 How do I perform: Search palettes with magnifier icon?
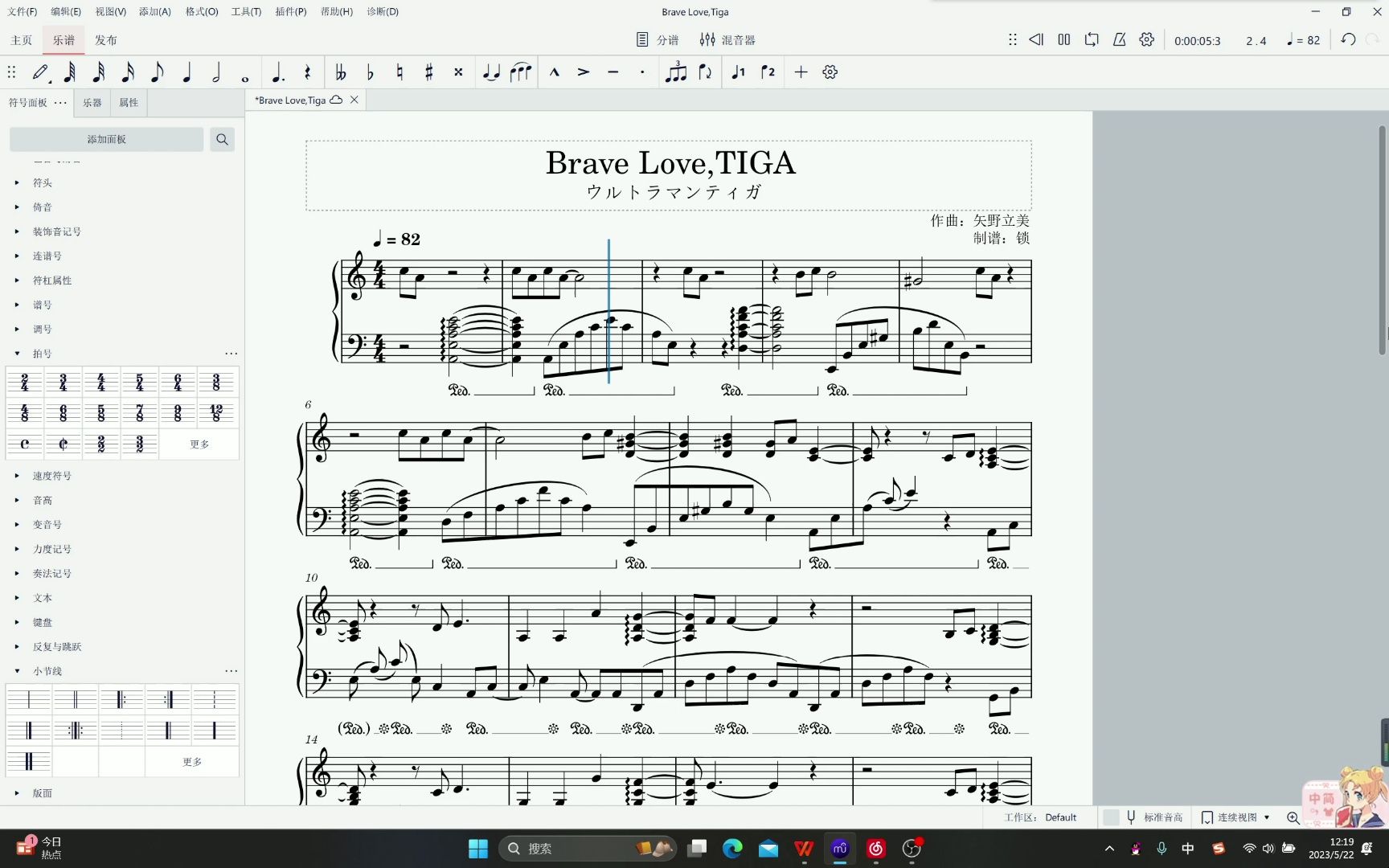click(223, 139)
